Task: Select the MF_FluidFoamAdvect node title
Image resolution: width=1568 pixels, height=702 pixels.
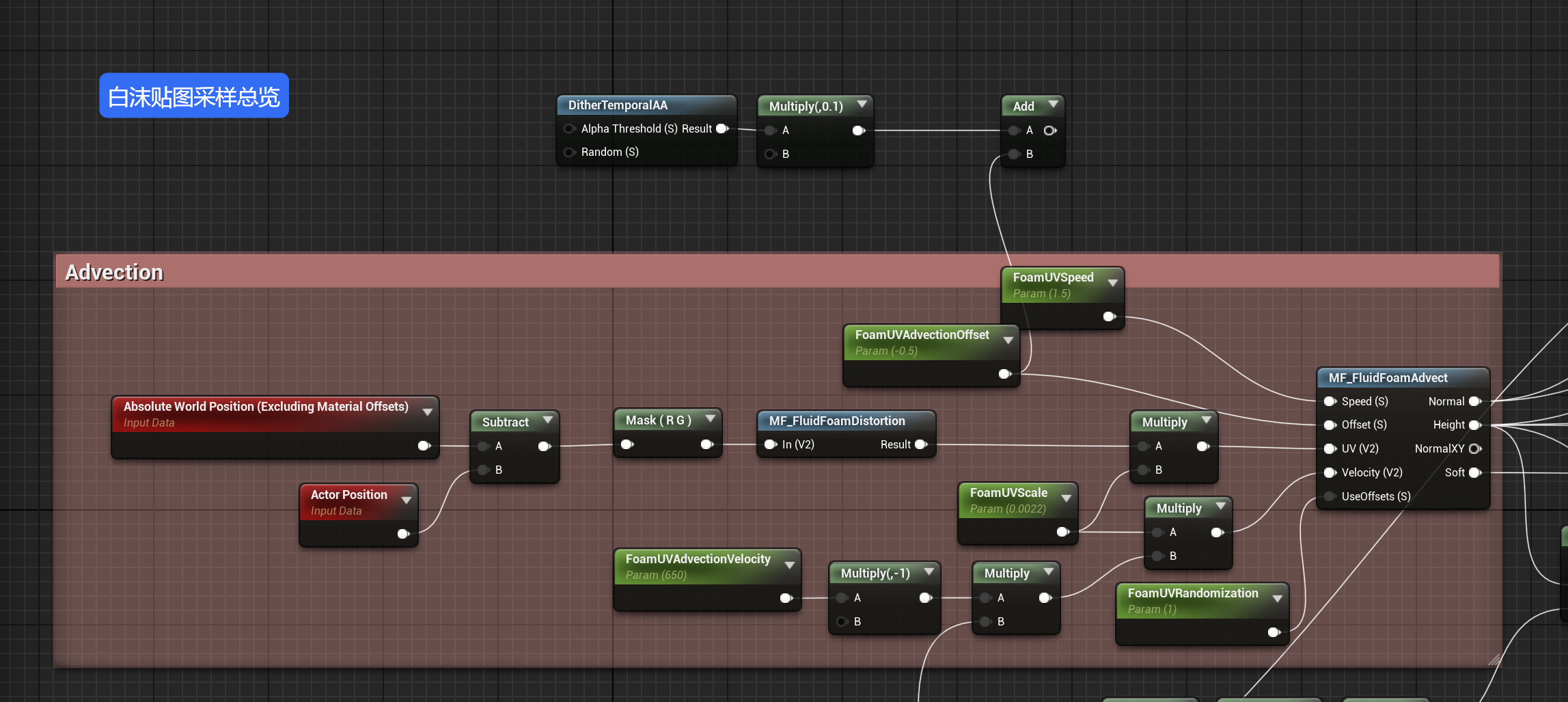Action: 1388,378
